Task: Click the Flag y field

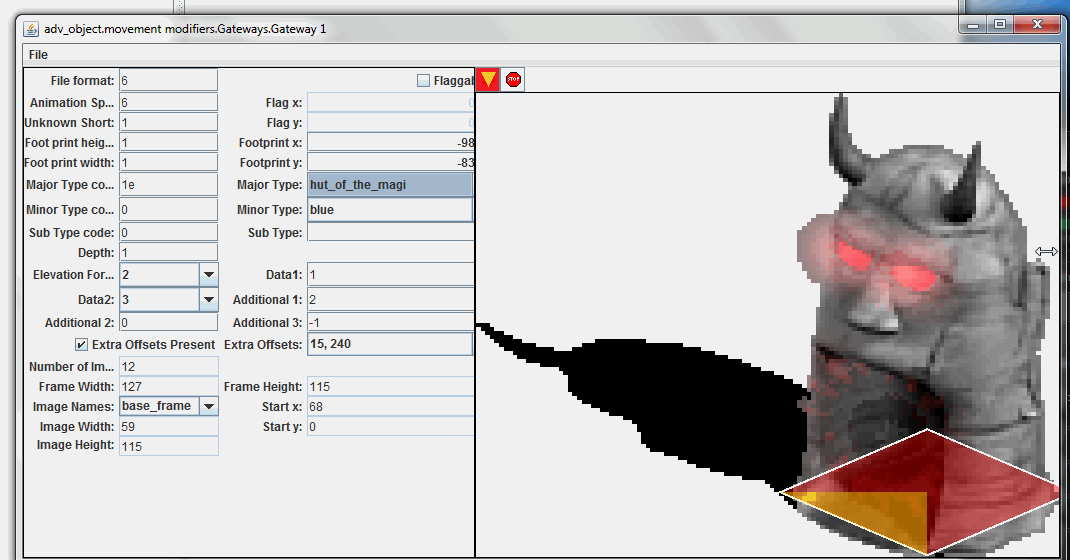Action: pos(390,123)
